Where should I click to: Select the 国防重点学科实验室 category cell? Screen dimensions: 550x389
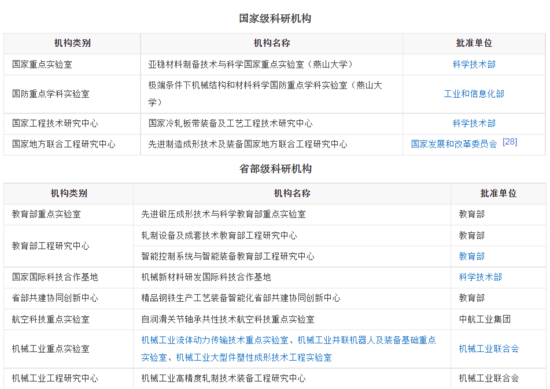coord(72,94)
